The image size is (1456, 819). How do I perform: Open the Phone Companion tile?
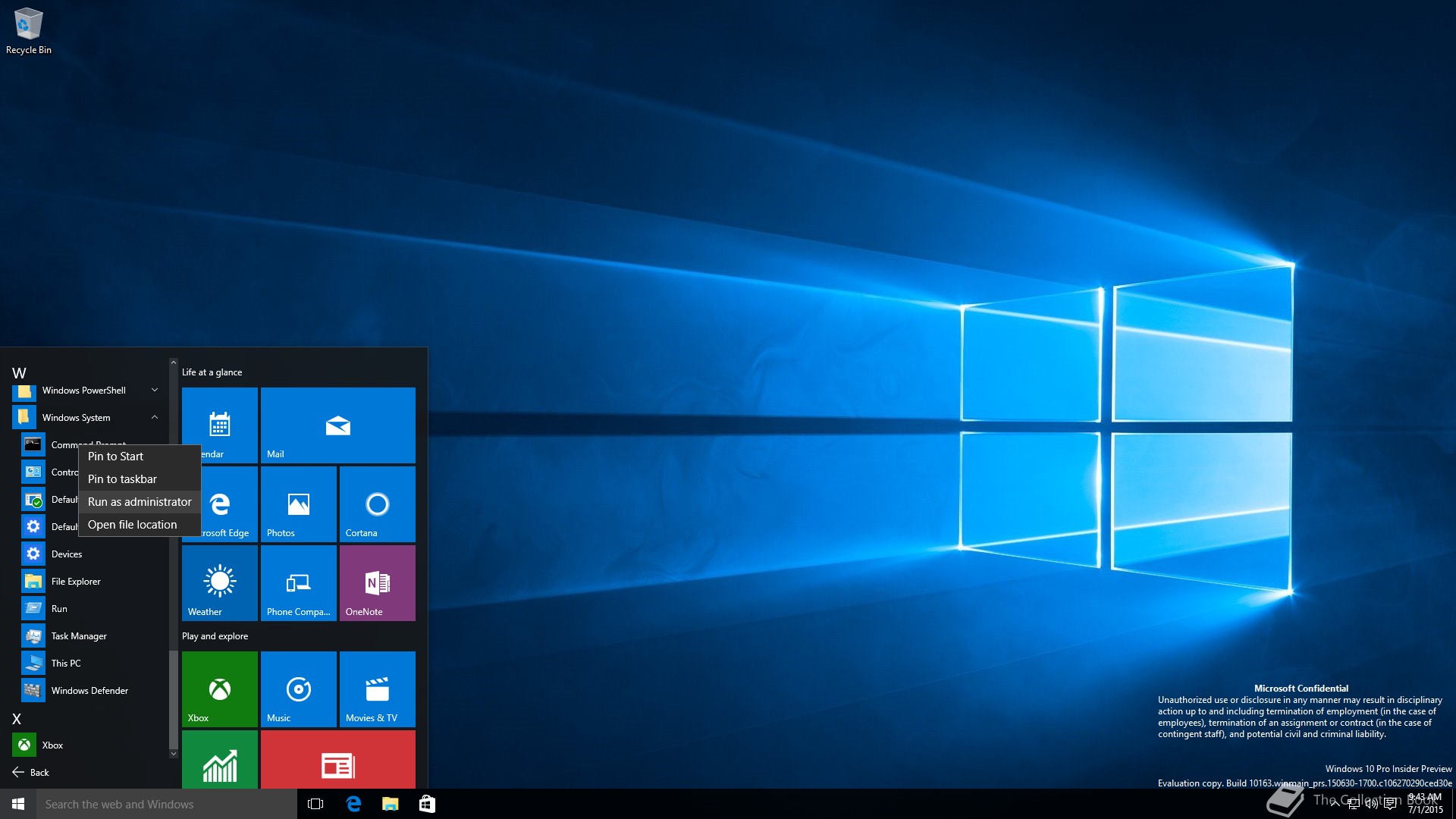[299, 583]
